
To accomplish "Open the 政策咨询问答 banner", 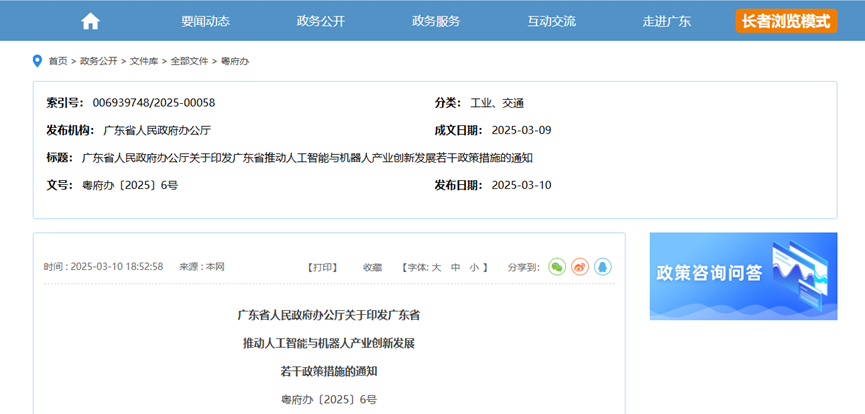I will click(743, 276).
